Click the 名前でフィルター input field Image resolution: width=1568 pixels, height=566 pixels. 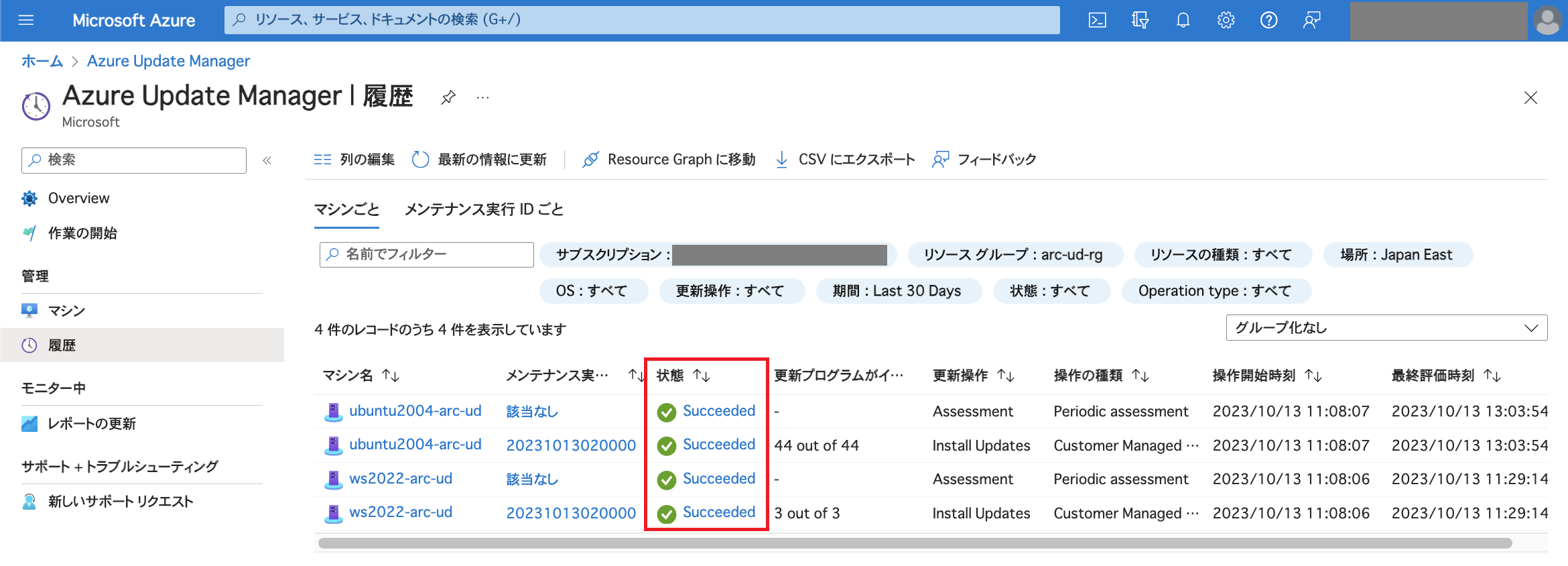427,255
